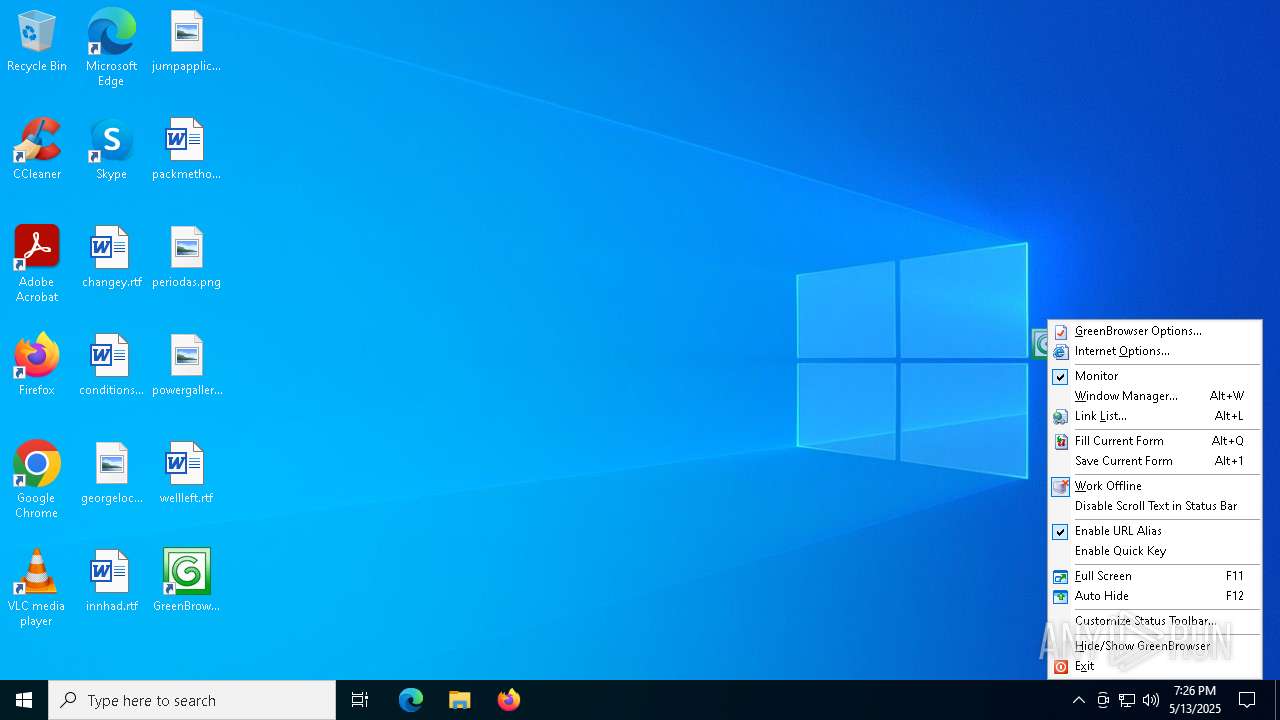Open File Explorer from taskbar
The height and width of the screenshot is (720, 1280).
pyautogui.click(x=460, y=700)
